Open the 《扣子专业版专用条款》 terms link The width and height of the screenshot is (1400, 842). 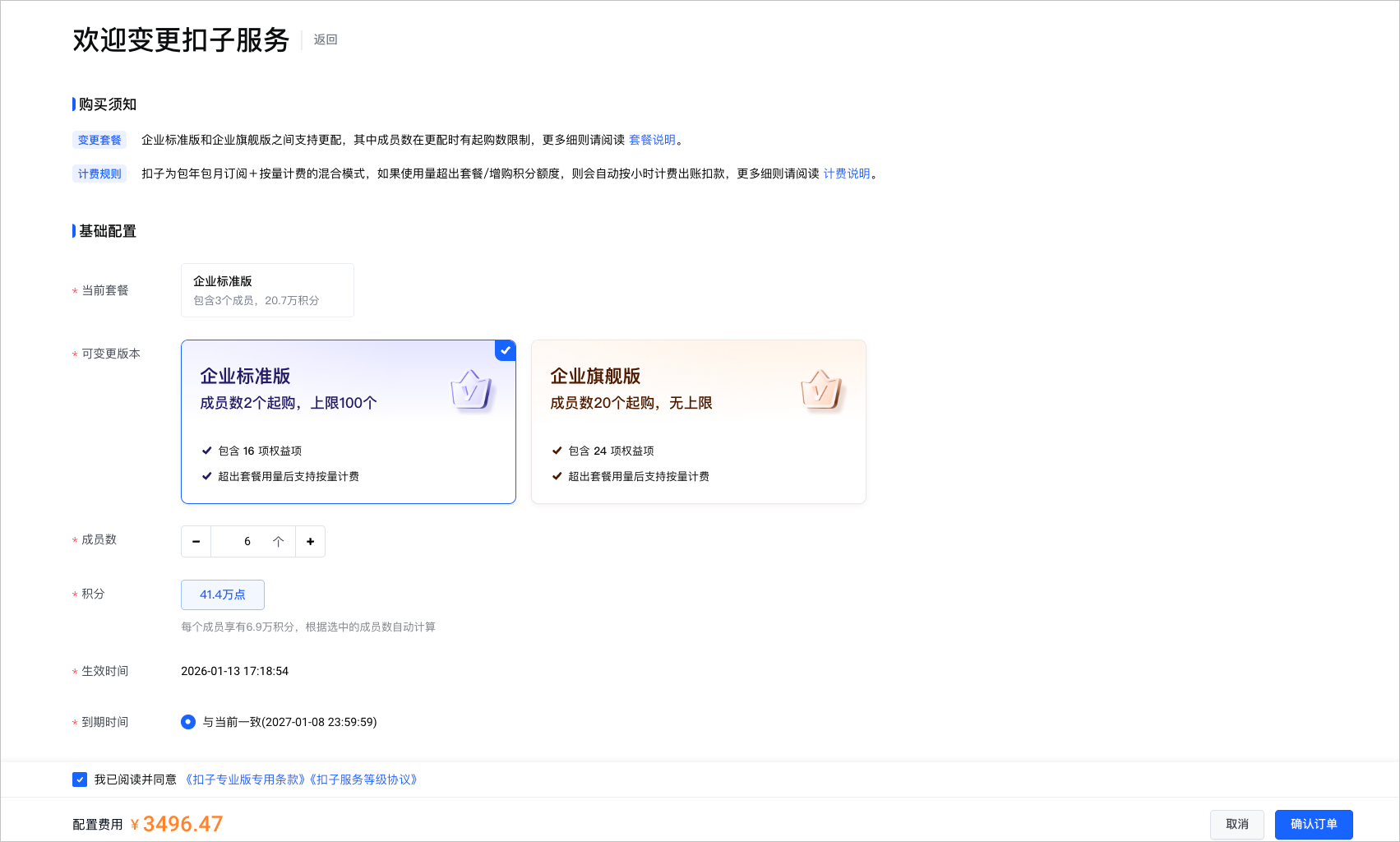click(243, 780)
